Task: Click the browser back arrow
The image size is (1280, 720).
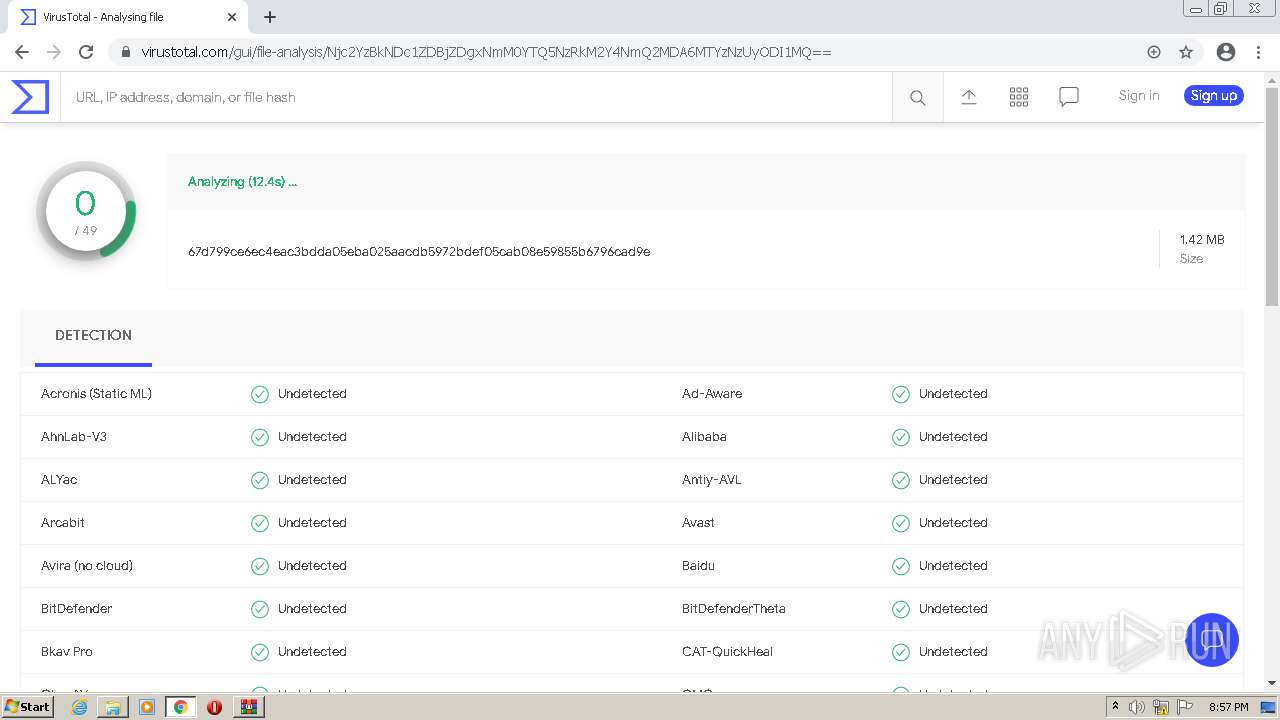Action: [x=22, y=52]
